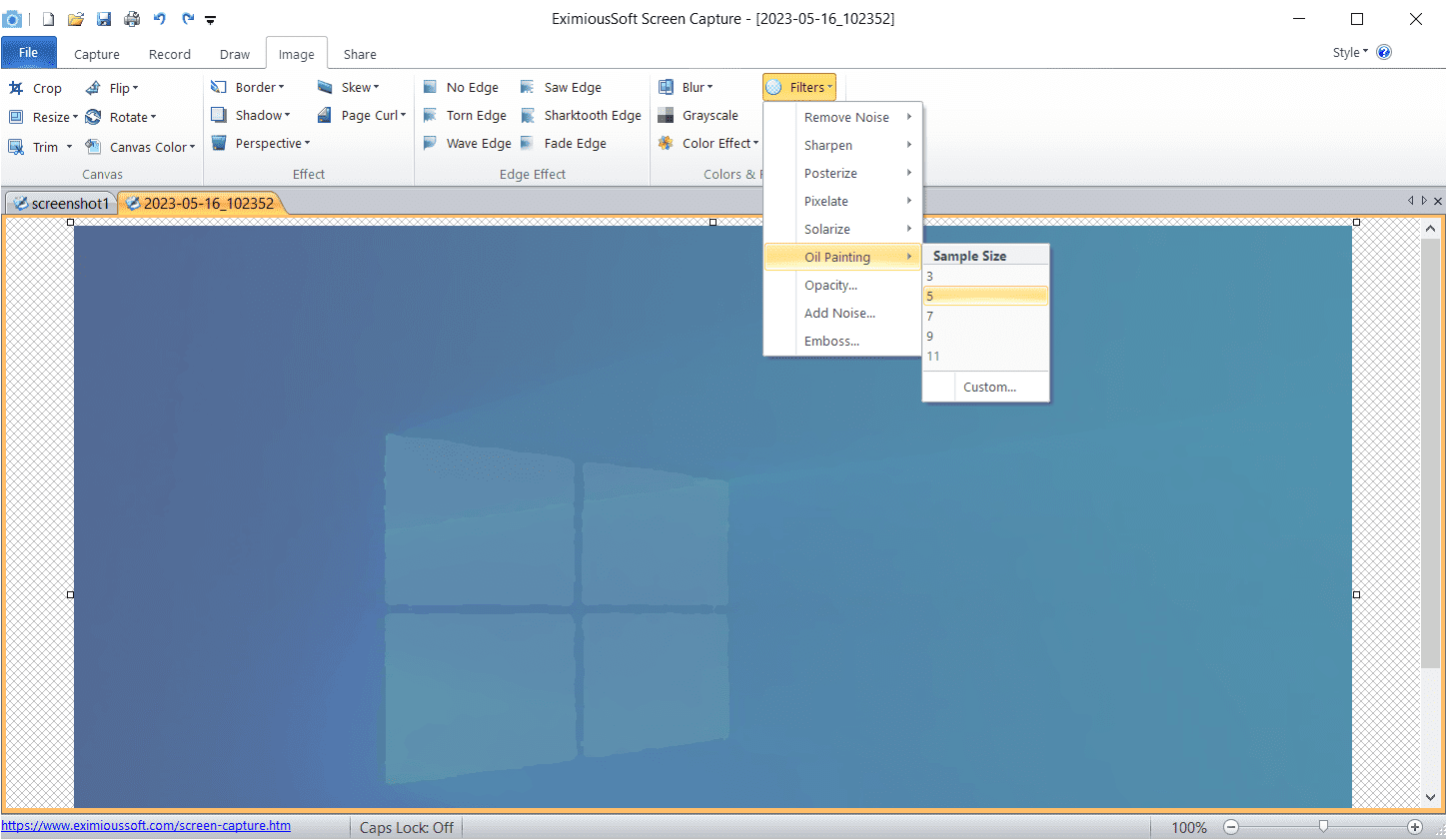Open the Solarize submenu

pyautogui.click(x=842, y=229)
